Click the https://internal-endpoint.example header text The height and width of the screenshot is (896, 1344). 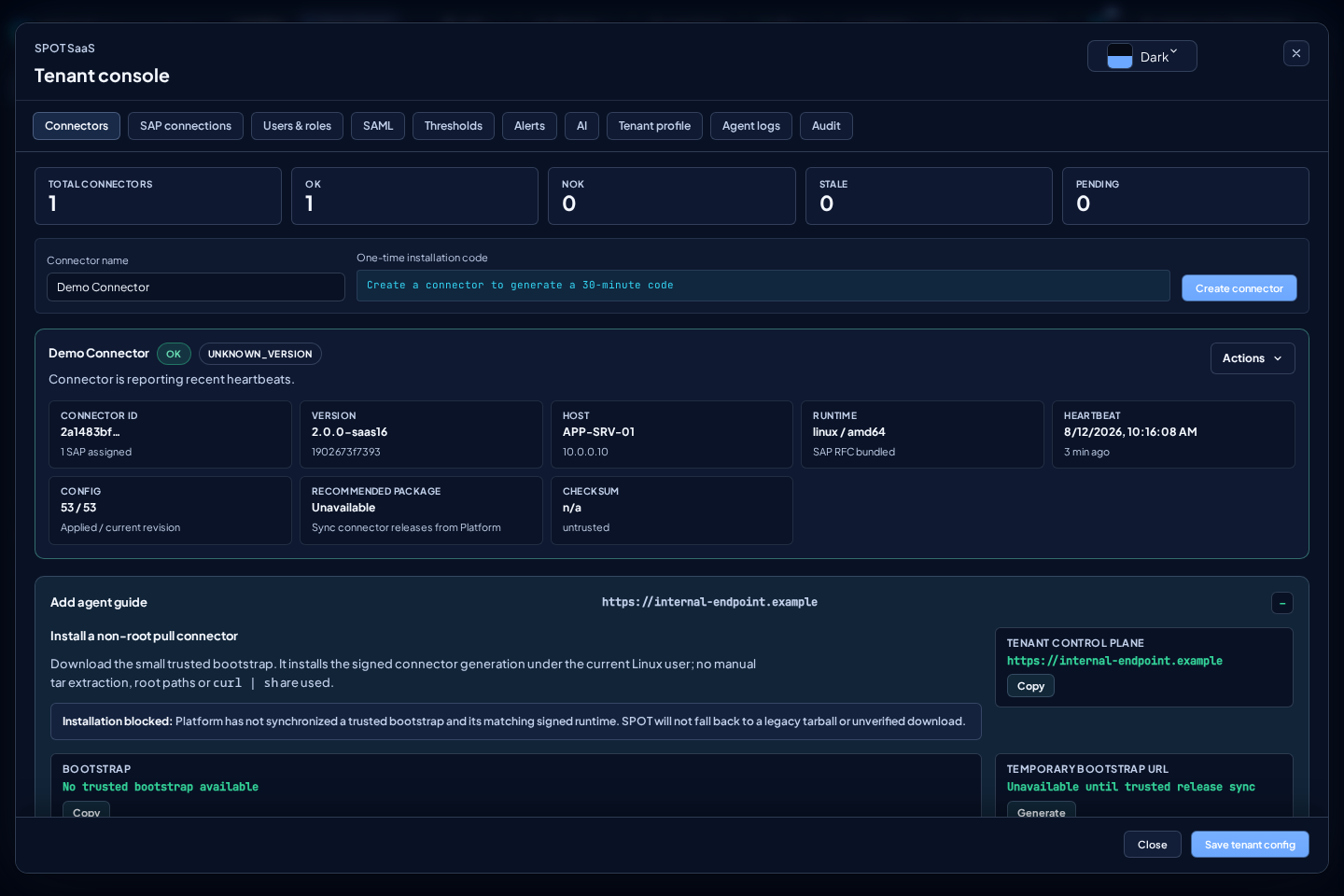[709, 602]
